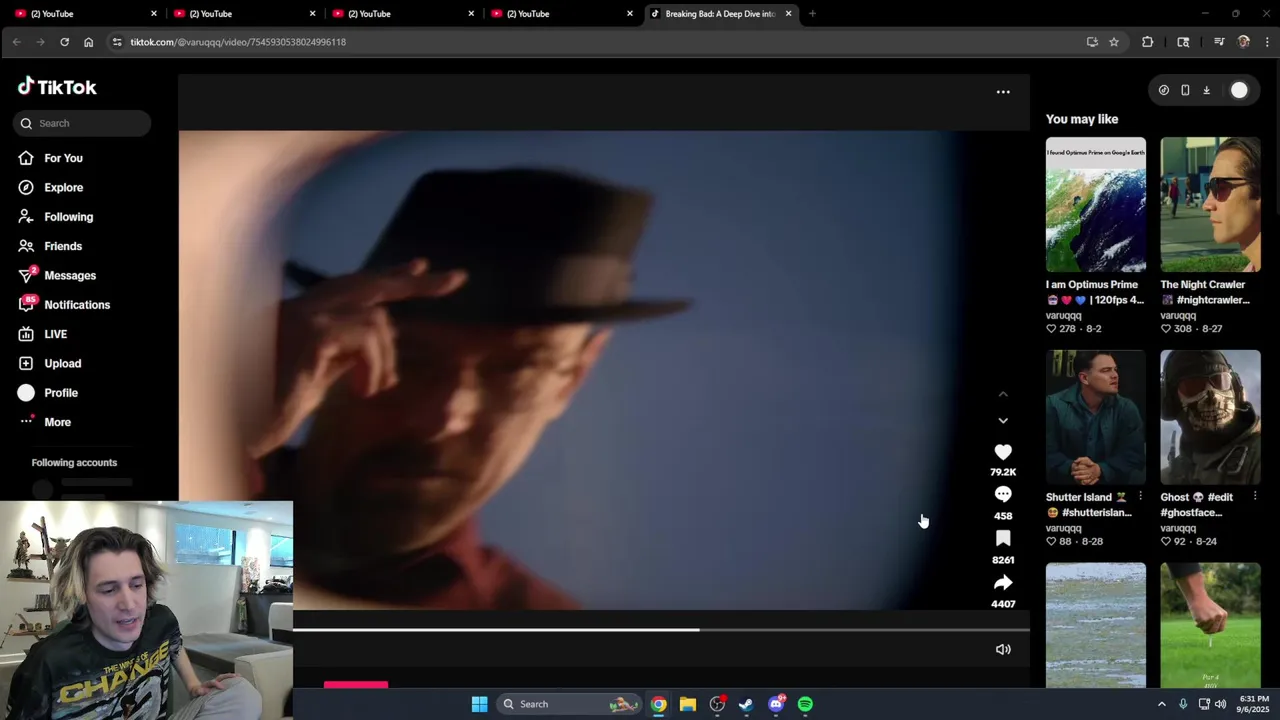Open The Night Crawler video thumbnail
Image resolution: width=1280 pixels, height=720 pixels.
(x=1210, y=205)
